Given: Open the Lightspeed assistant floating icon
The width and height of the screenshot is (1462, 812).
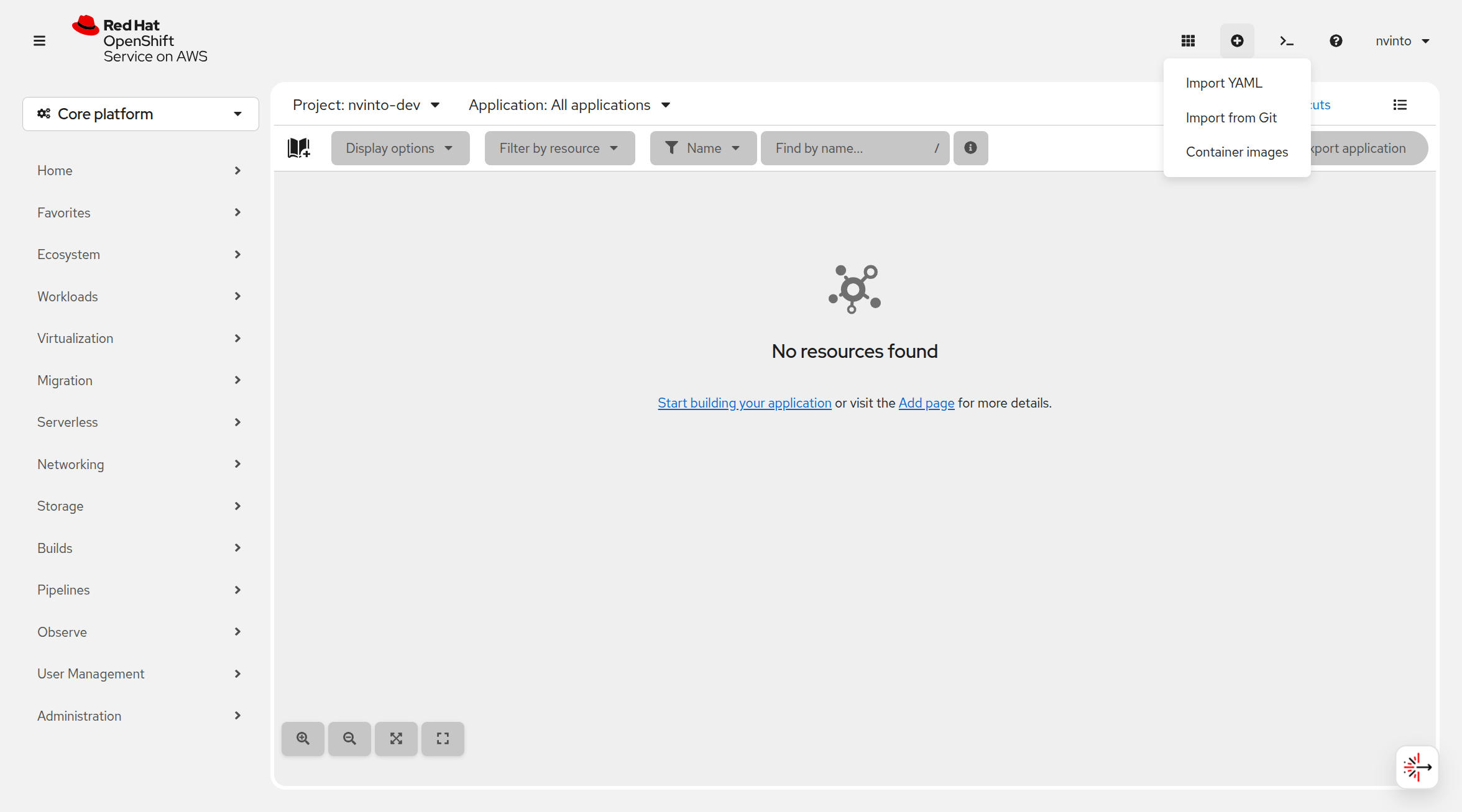Looking at the screenshot, I should click(1417, 767).
